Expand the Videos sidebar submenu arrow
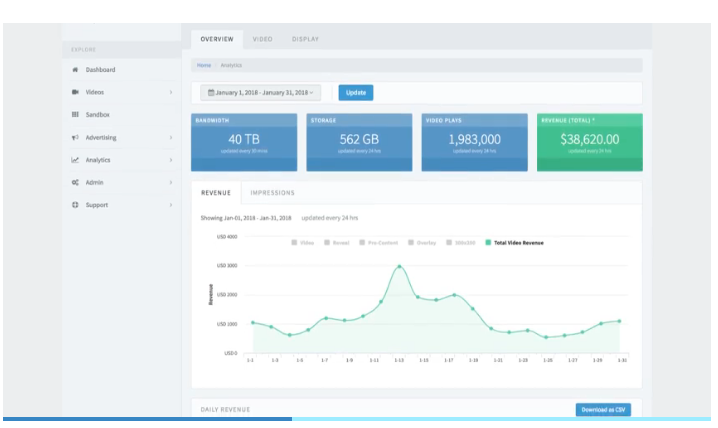This screenshot has height=428, width=718. point(171,92)
